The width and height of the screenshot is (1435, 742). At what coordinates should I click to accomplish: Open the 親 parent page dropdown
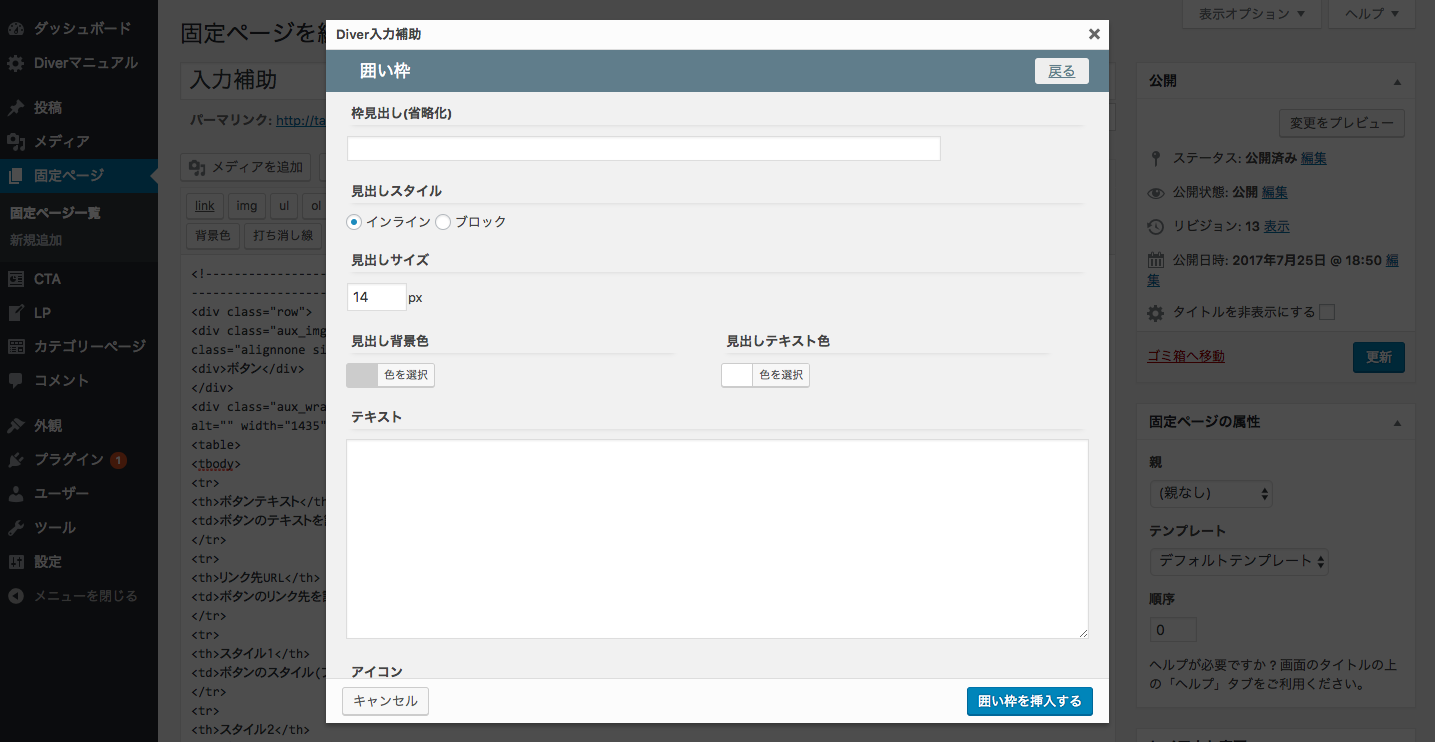[1211, 493]
